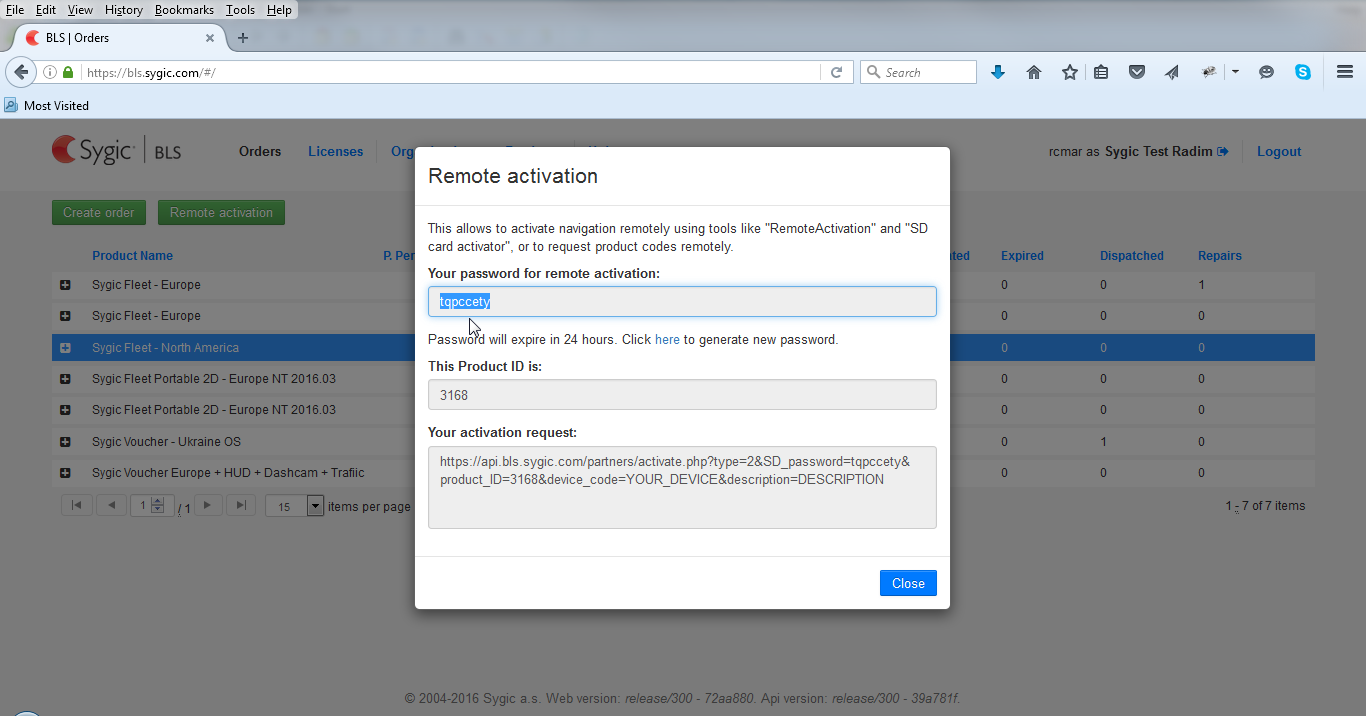Click the browser Back arrow button

coord(21,72)
